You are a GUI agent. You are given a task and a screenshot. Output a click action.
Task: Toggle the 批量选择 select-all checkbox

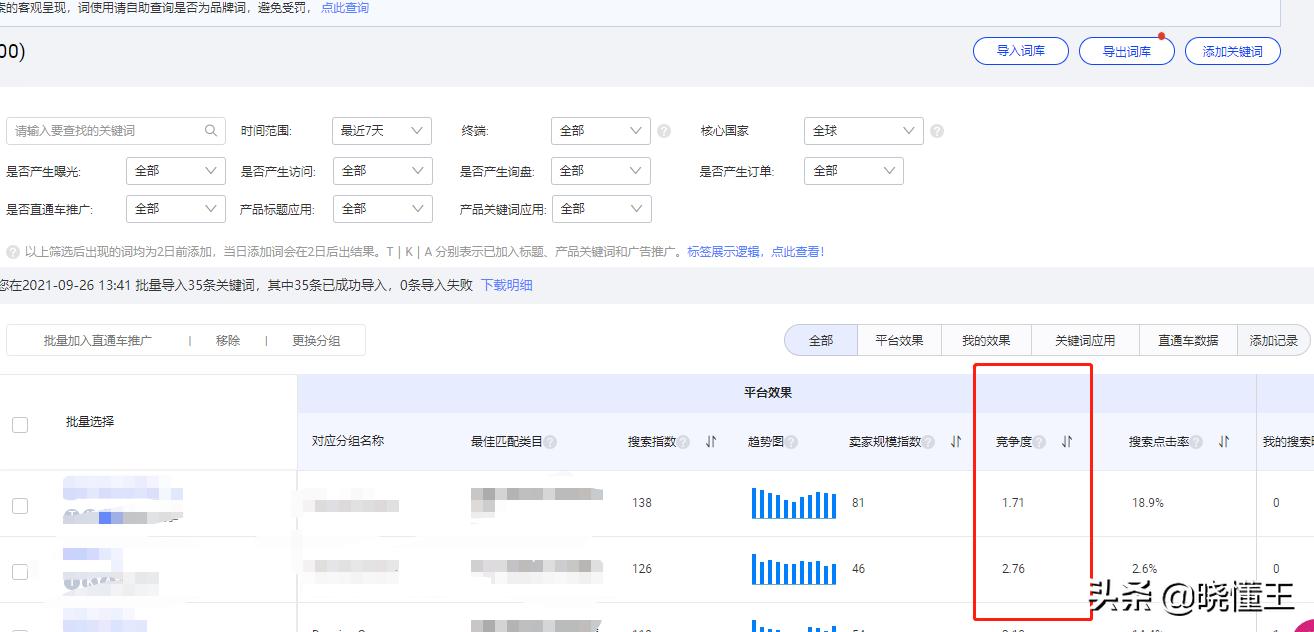click(x=20, y=424)
